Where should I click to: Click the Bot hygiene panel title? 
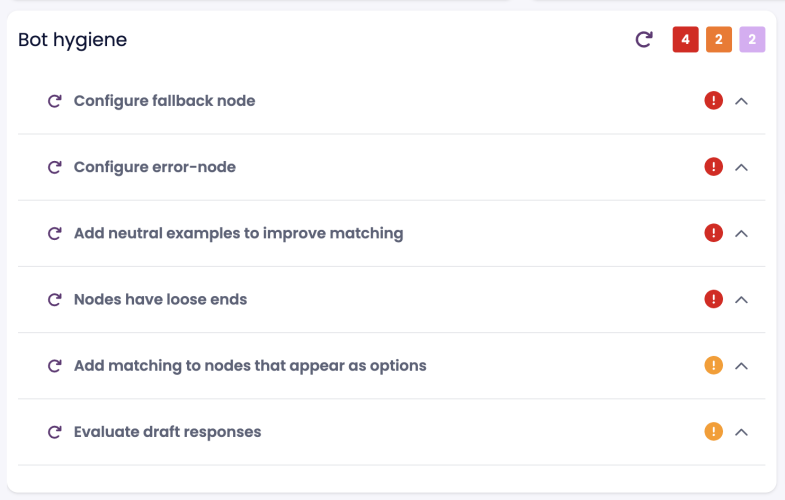point(72,40)
